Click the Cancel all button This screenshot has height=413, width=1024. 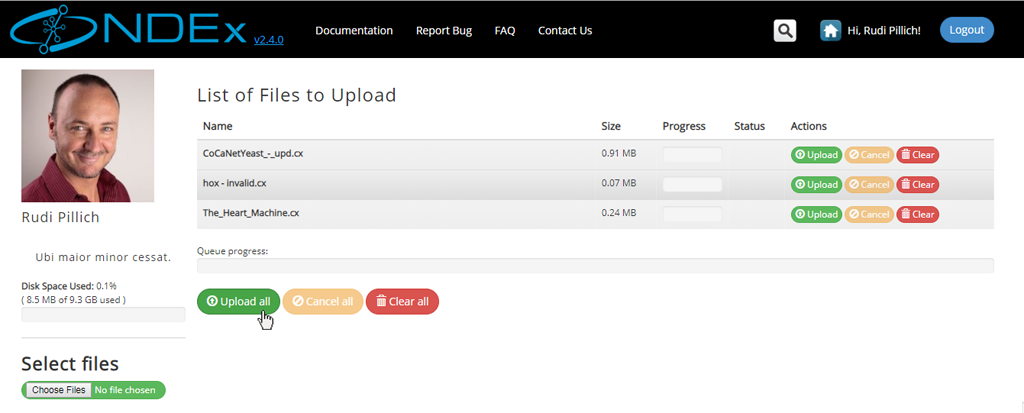tap(323, 301)
